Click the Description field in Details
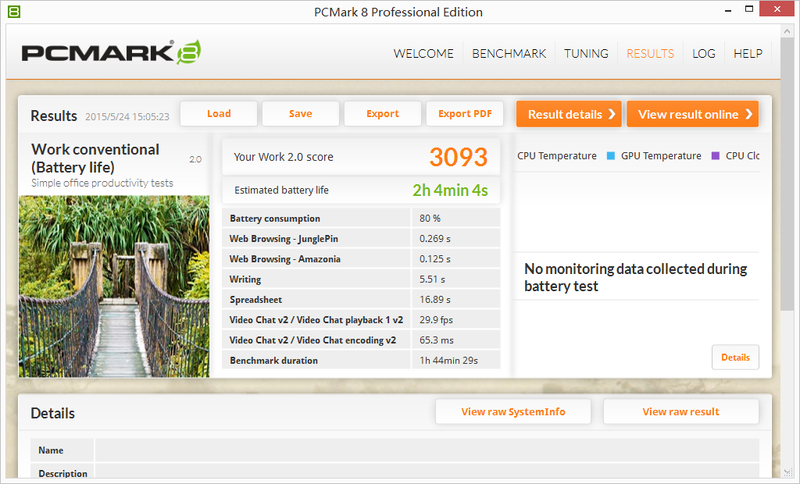The width and height of the screenshot is (800, 484). 427,472
